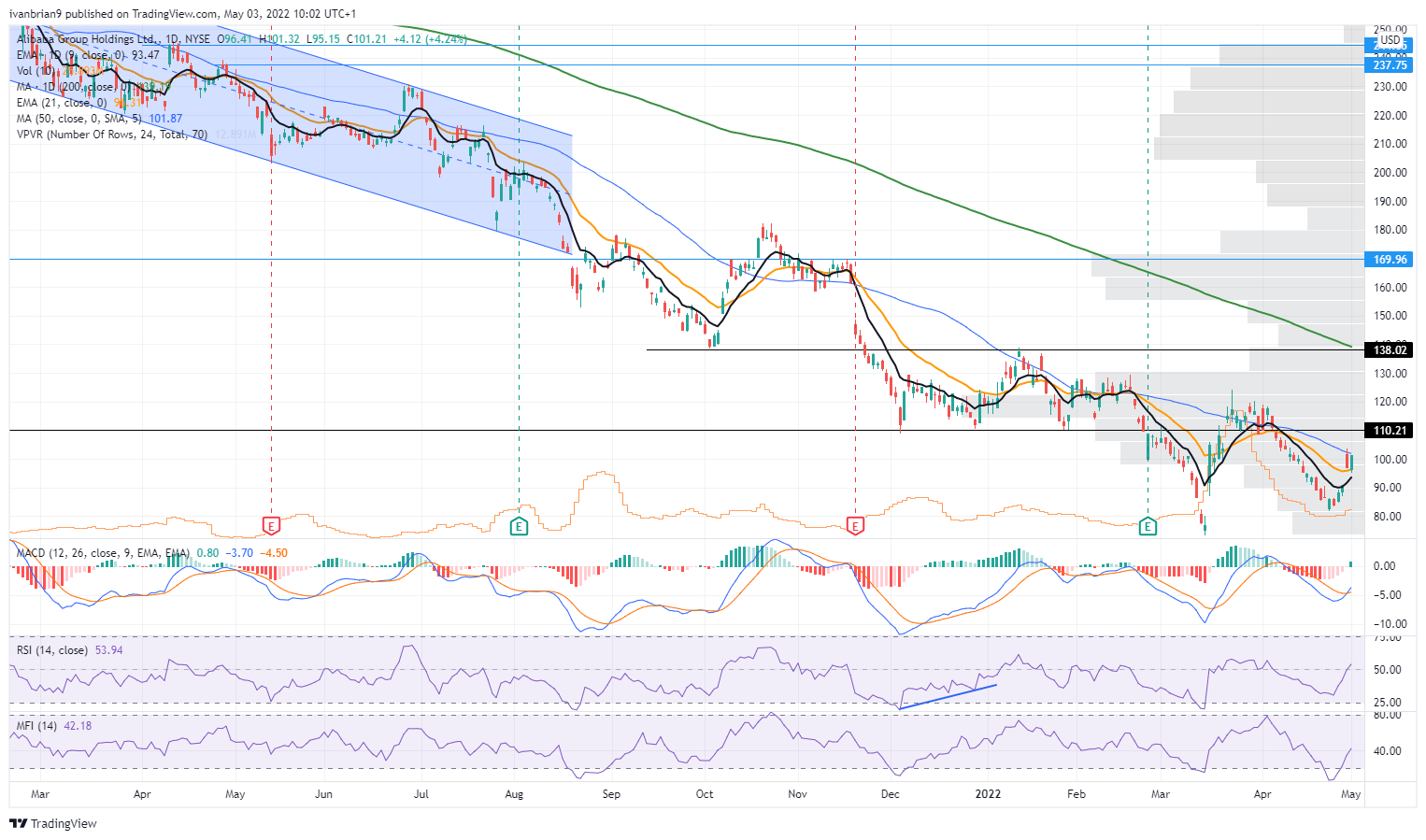The image size is (1426, 840).
Task: Click the 25.00 value on the RSI axis
Action: point(1387,703)
